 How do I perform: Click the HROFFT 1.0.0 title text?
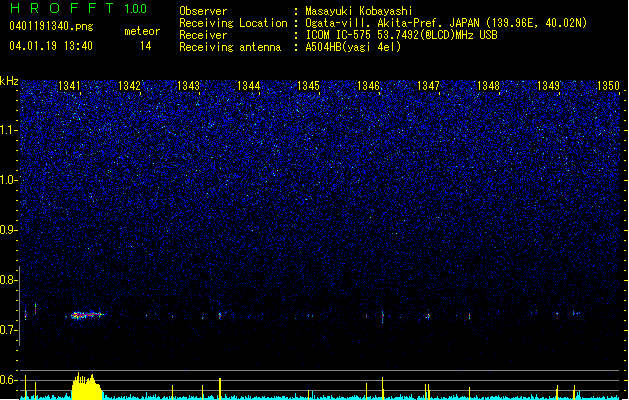[x=78, y=8]
